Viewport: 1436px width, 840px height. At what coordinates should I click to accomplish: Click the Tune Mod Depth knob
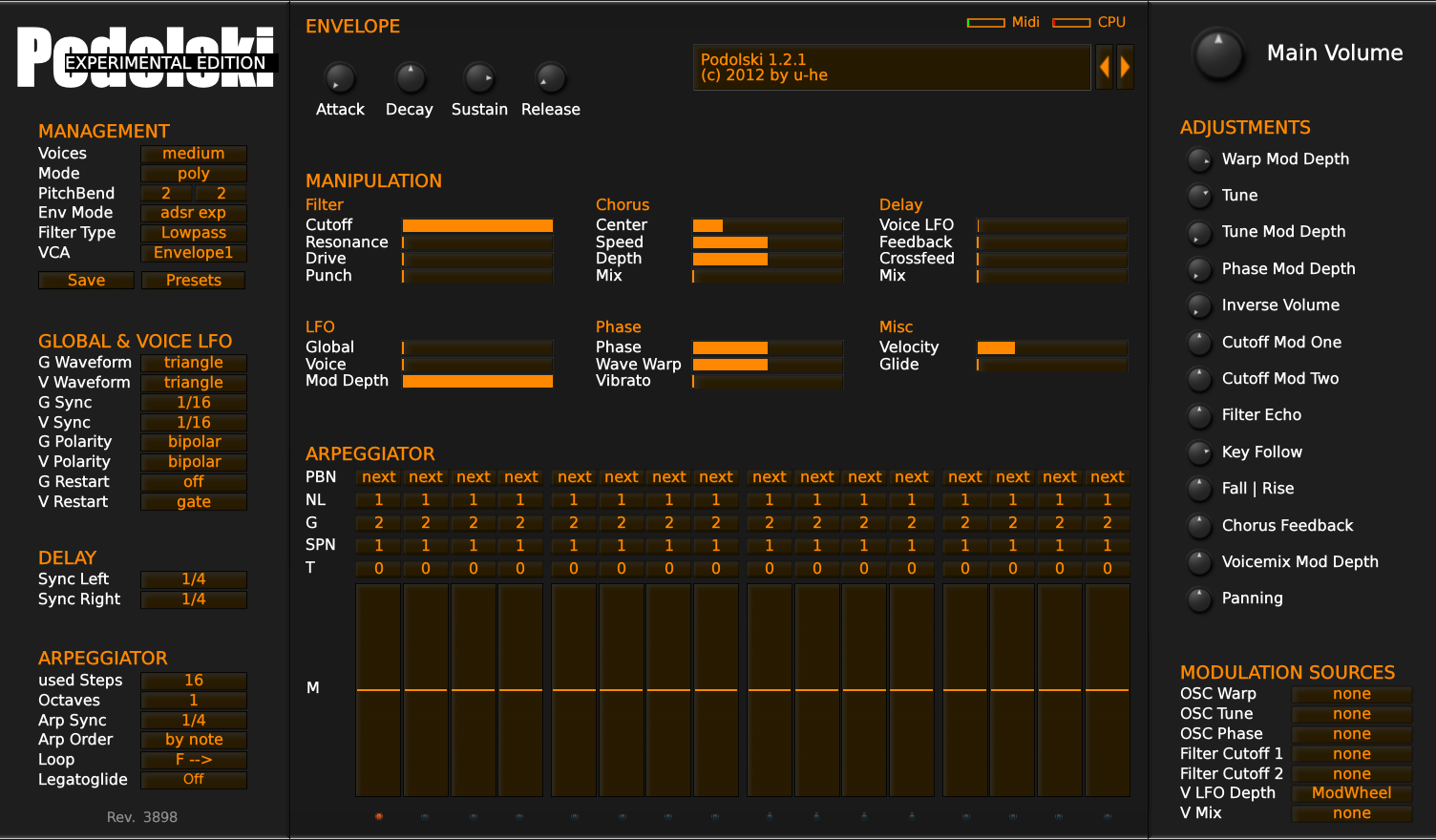point(1199,232)
